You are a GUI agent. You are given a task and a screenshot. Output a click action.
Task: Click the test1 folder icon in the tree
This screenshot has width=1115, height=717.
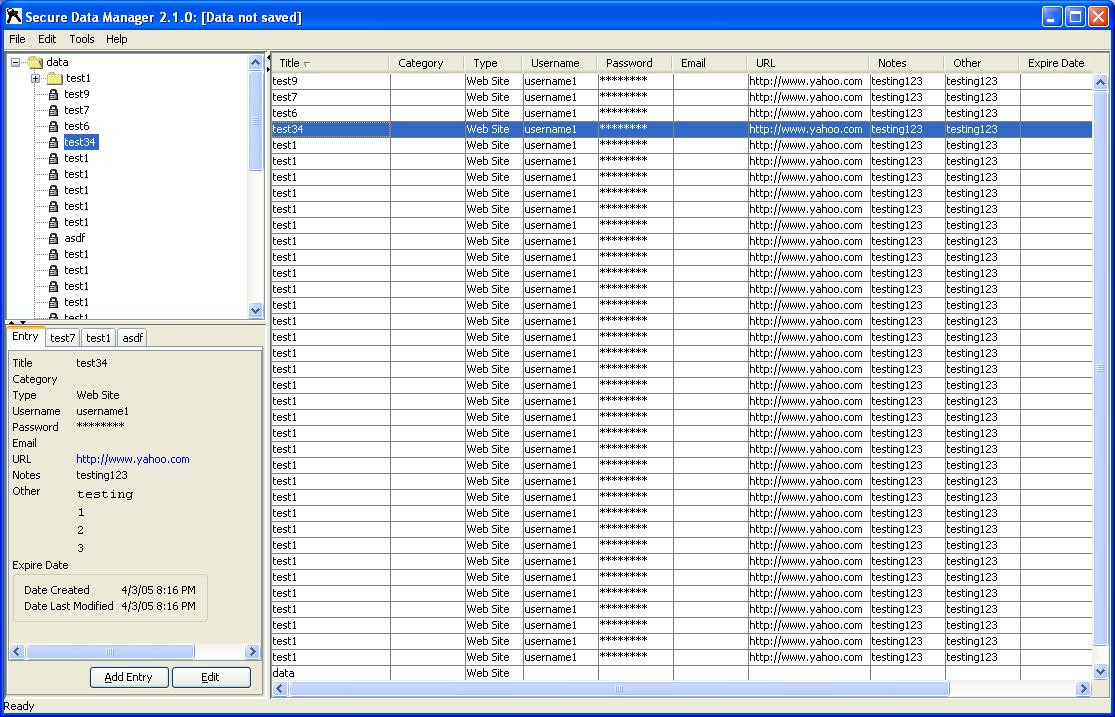coord(54,78)
